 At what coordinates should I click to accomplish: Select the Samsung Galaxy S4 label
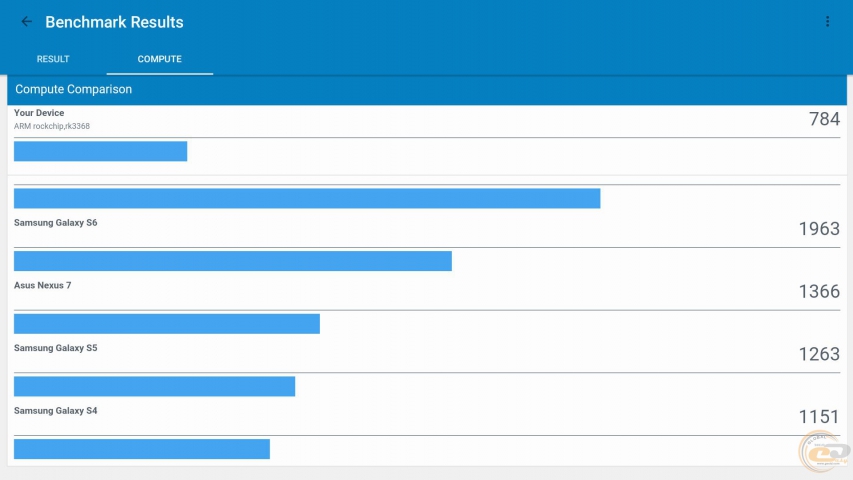coord(56,411)
